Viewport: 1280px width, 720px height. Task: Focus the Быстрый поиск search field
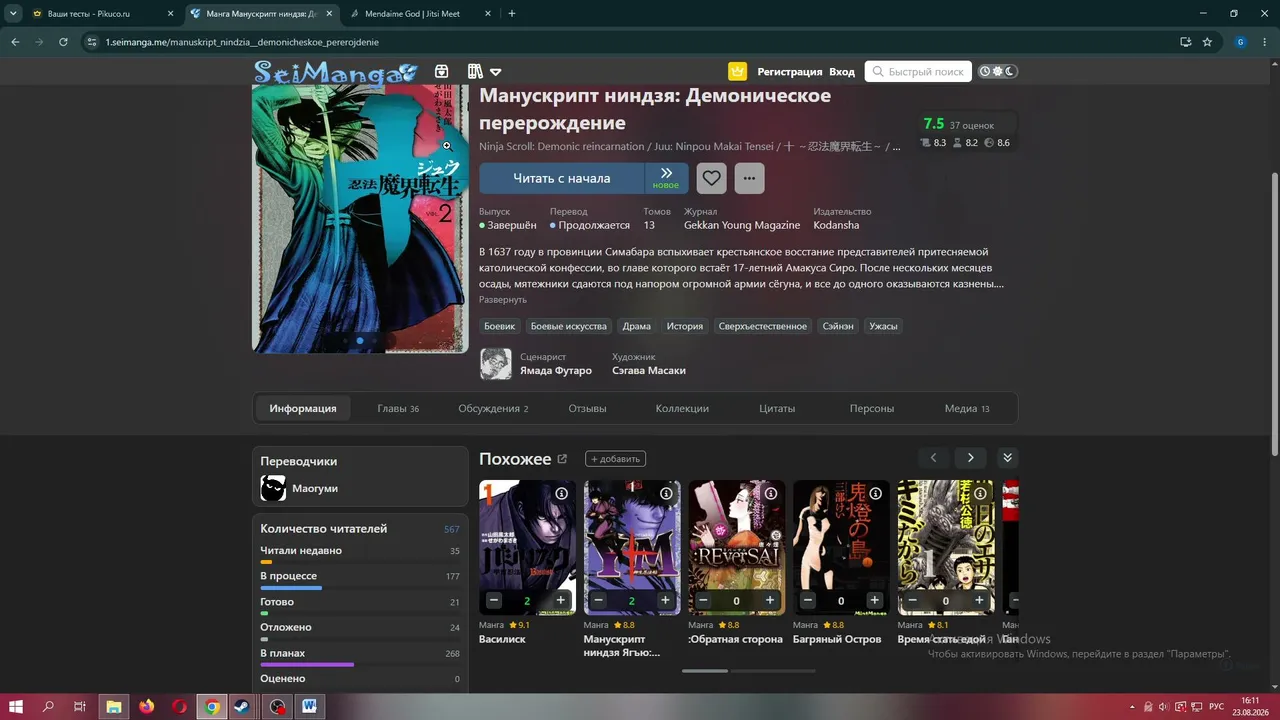tap(918, 72)
